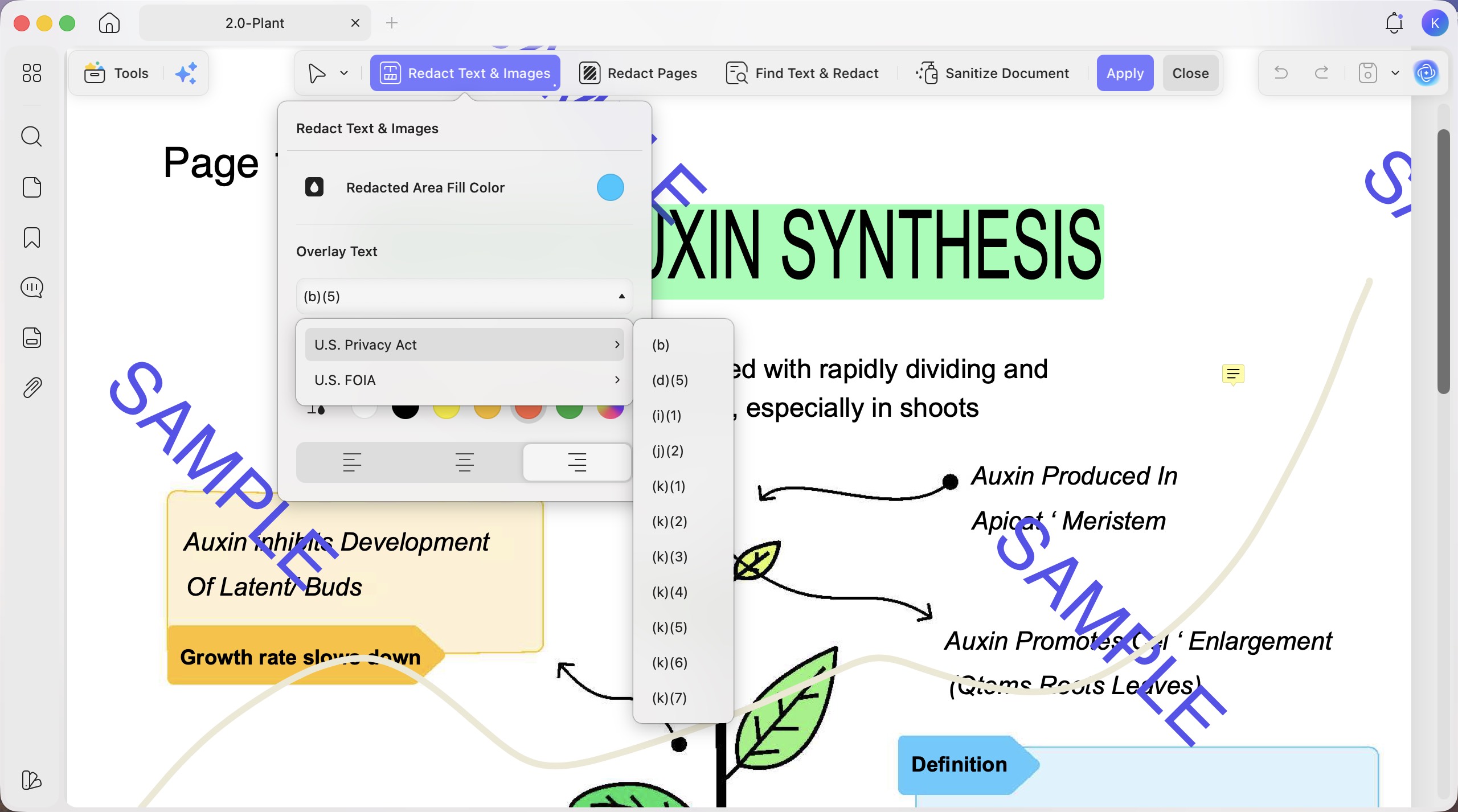Open the comments sidebar icon
This screenshot has height=812, width=1458.
click(32, 288)
